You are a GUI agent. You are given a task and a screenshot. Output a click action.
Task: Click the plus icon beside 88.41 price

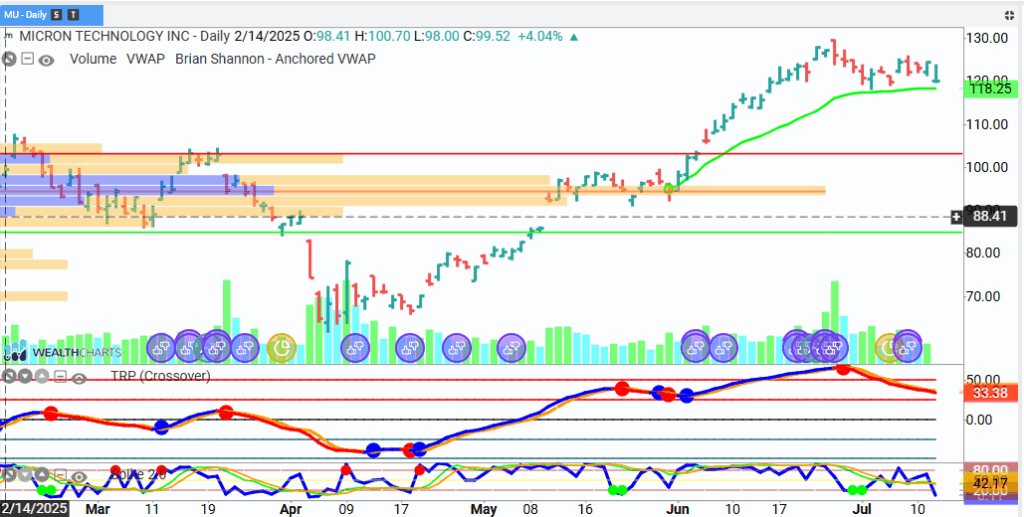(x=957, y=216)
